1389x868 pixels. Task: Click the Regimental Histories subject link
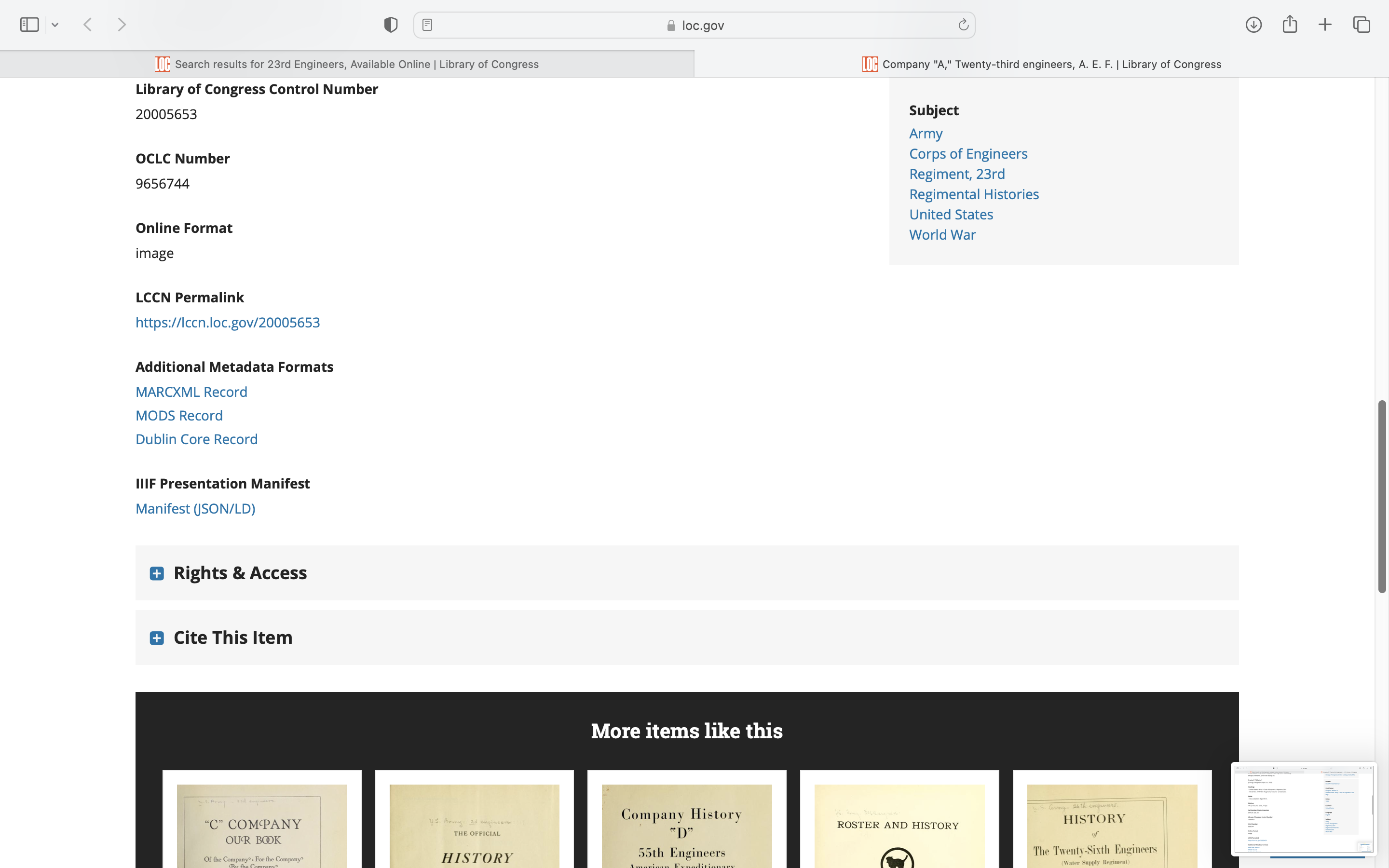pos(973,194)
